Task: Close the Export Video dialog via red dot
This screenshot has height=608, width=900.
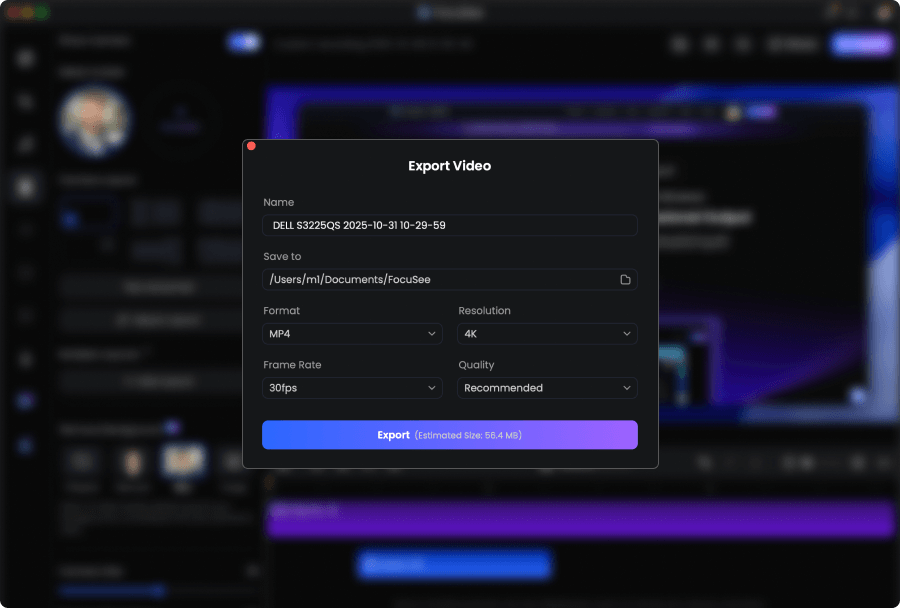Action: pyautogui.click(x=251, y=146)
